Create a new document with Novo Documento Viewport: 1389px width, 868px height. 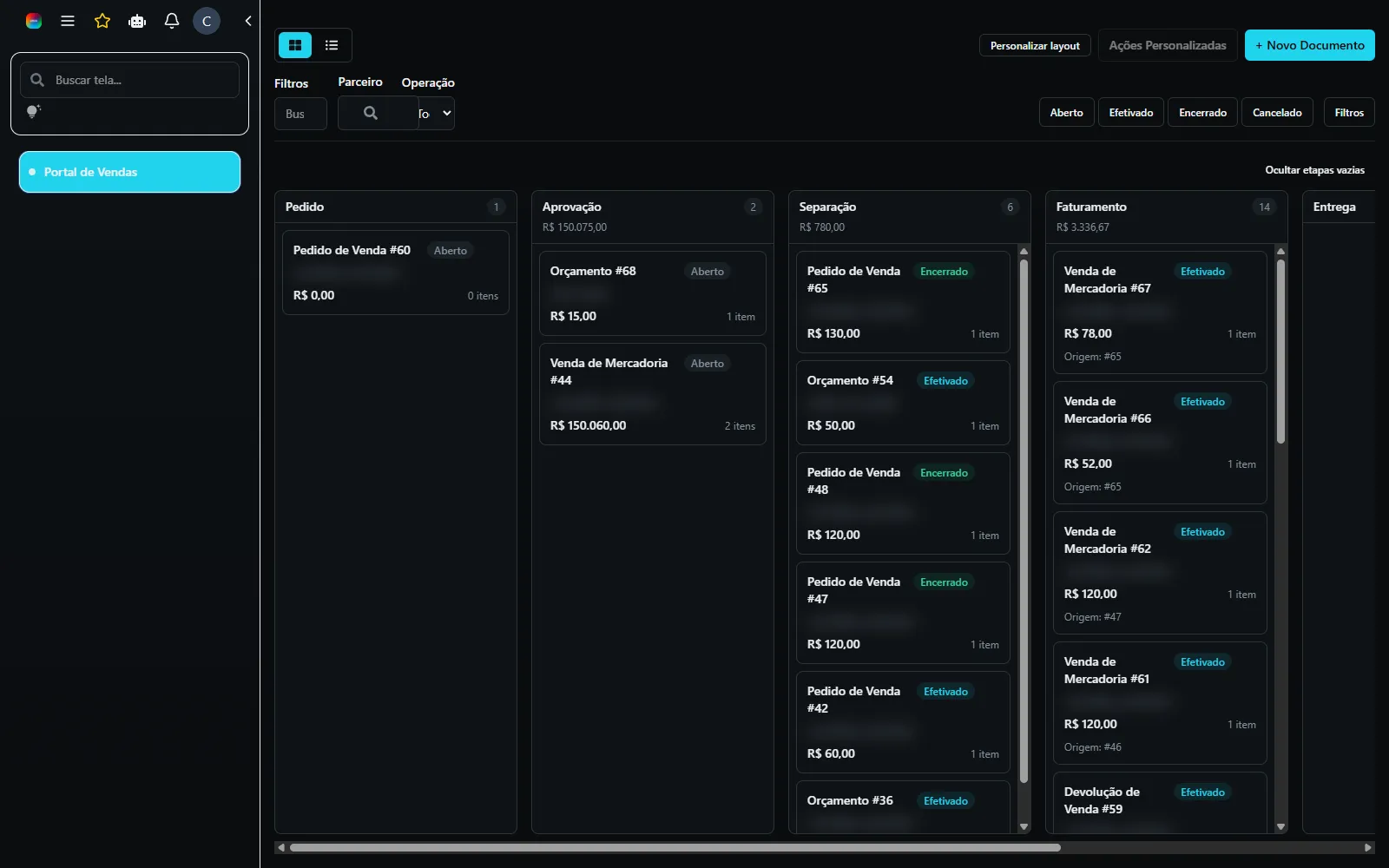pos(1310,45)
